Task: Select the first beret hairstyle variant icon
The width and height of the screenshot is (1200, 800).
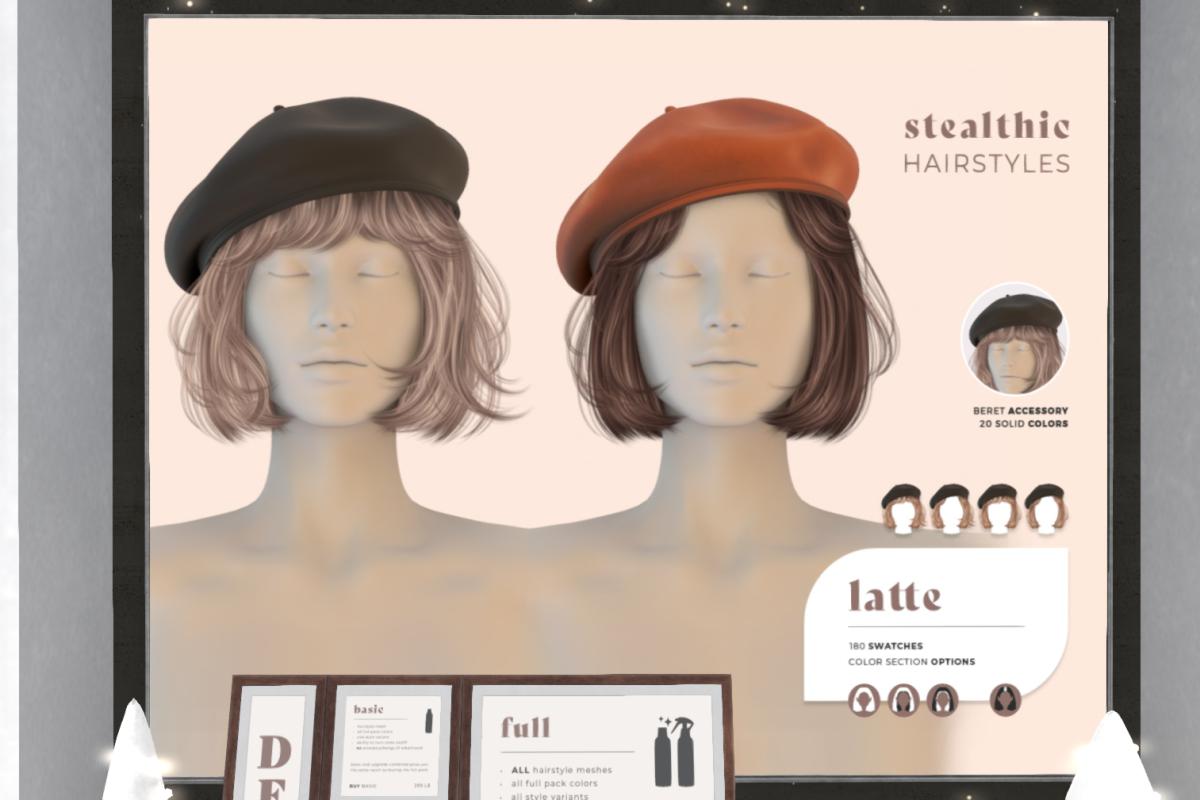Action: (x=903, y=508)
